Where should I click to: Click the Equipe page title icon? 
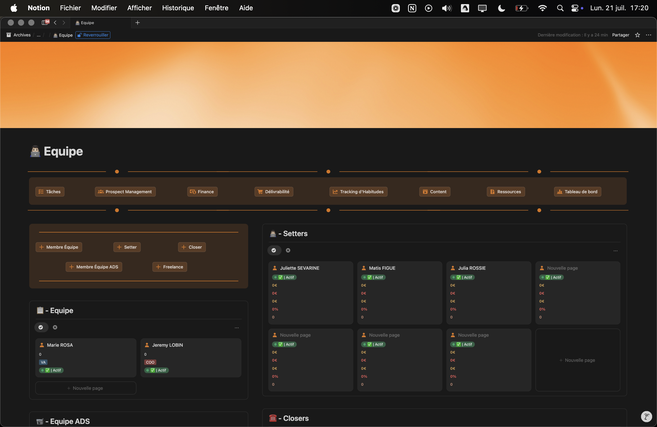(x=35, y=152)
